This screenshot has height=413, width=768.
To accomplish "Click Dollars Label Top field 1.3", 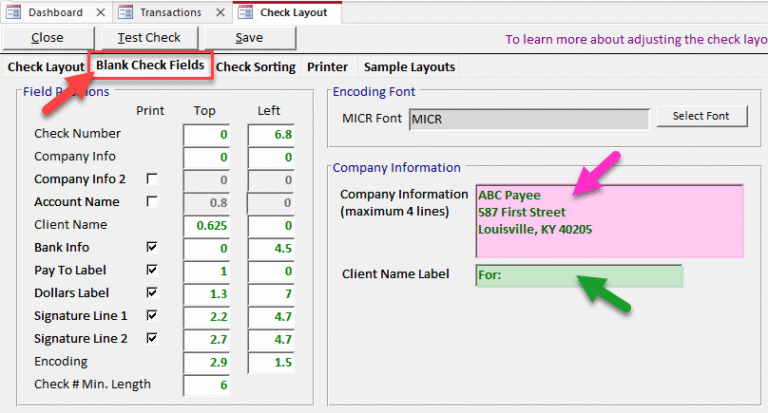I will point(206,294).
